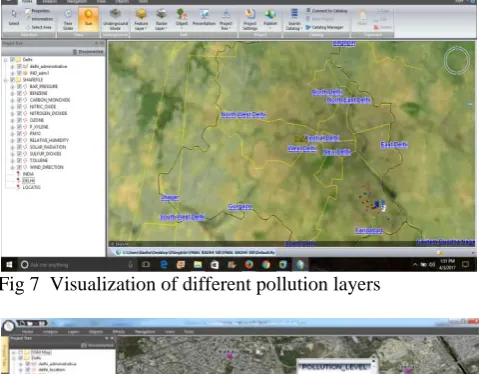The image size is (479, 374).
Task: Expand the NITROGEN_DIOXIDE layer node
Action: click(12, 113)
